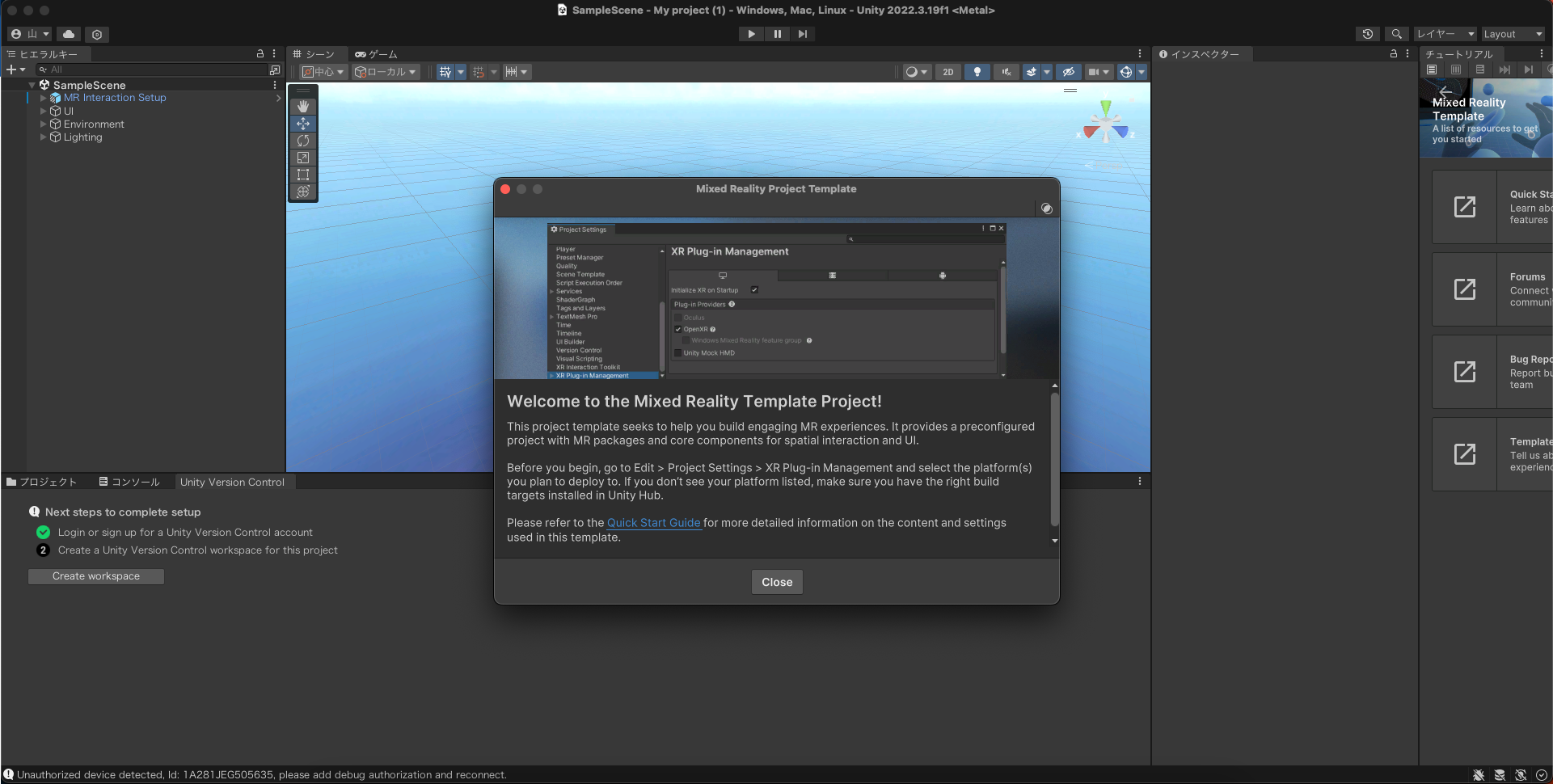Expand Environment object in Hierarchy
1553x784 pixels.
(x=44, y=124)
